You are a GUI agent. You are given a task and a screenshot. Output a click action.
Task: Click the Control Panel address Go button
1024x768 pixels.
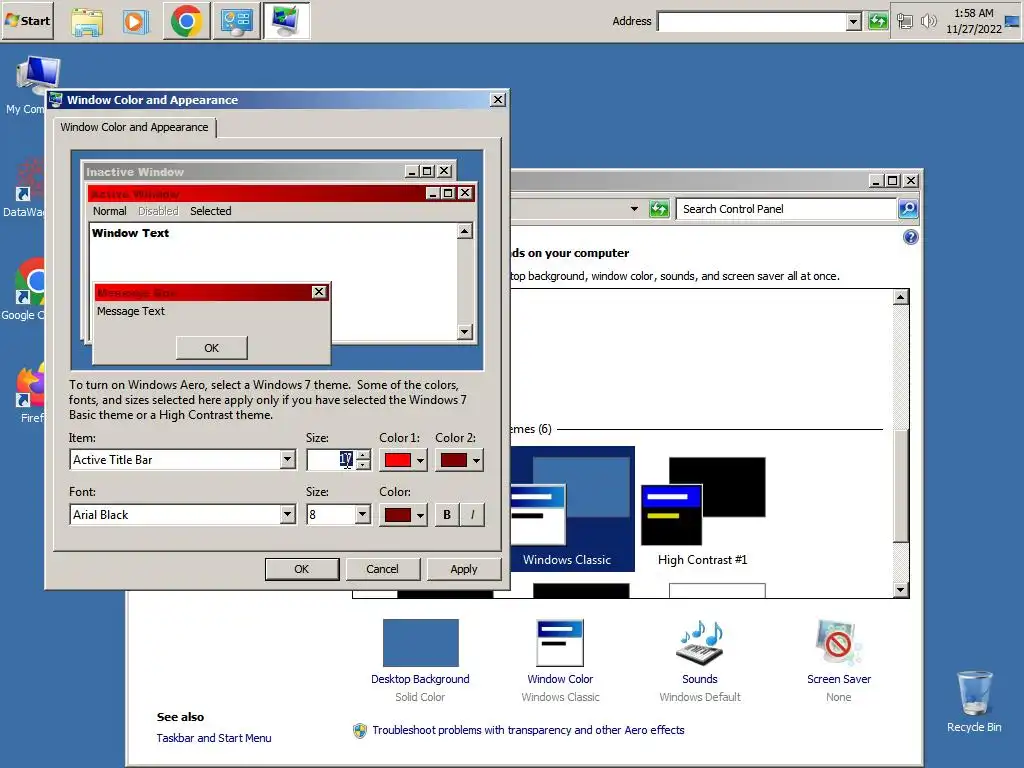(659, 209)
